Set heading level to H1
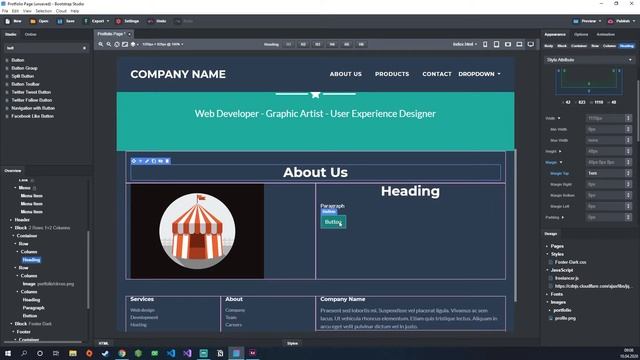The image size is (640, 360). [x=289, y=44]
